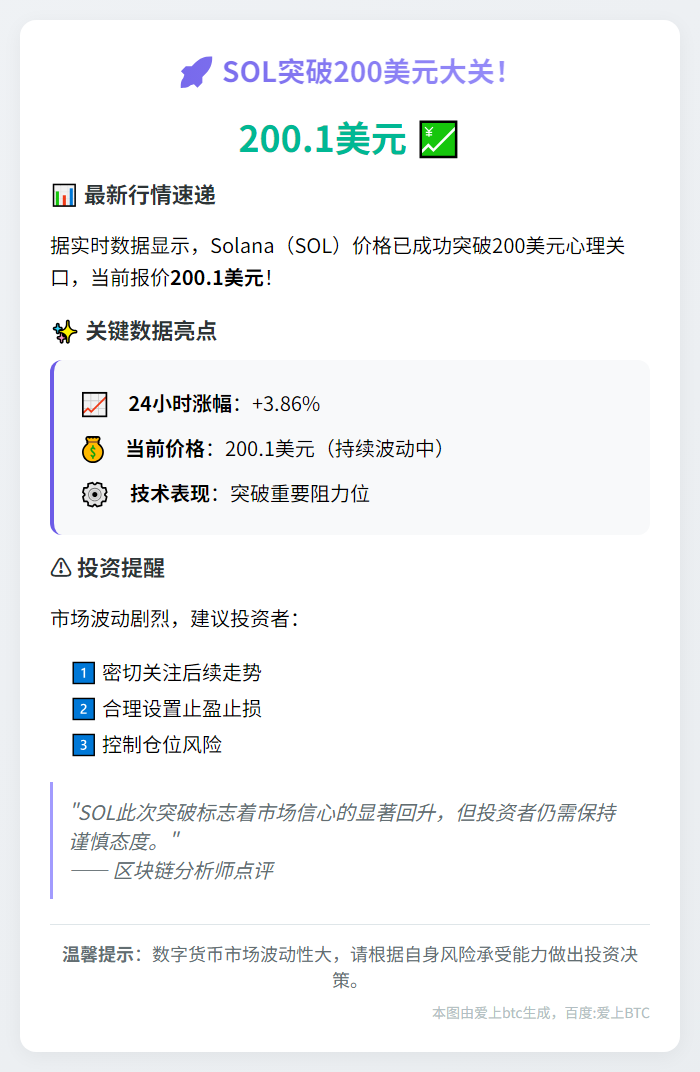Click the sparkles icon beside 关键数据亮点
Viewport: 700px width, 1072px height.
(64, 332)
